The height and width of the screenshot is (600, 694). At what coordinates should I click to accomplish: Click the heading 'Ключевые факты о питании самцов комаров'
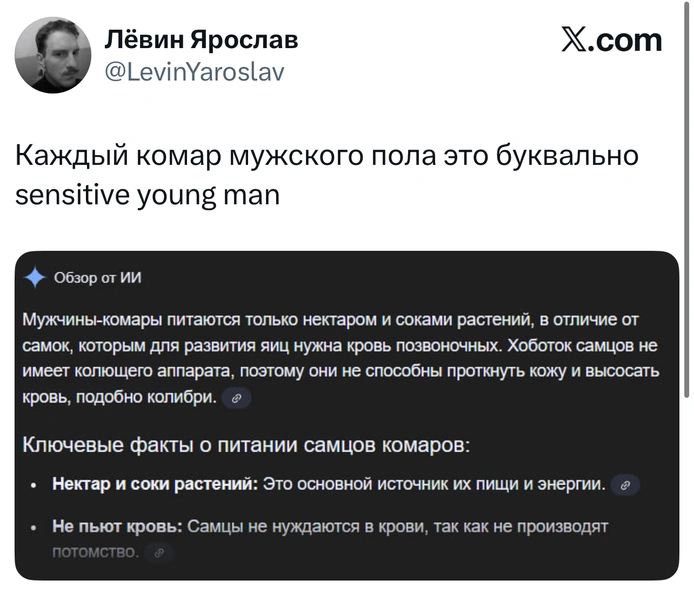point(246,444)
